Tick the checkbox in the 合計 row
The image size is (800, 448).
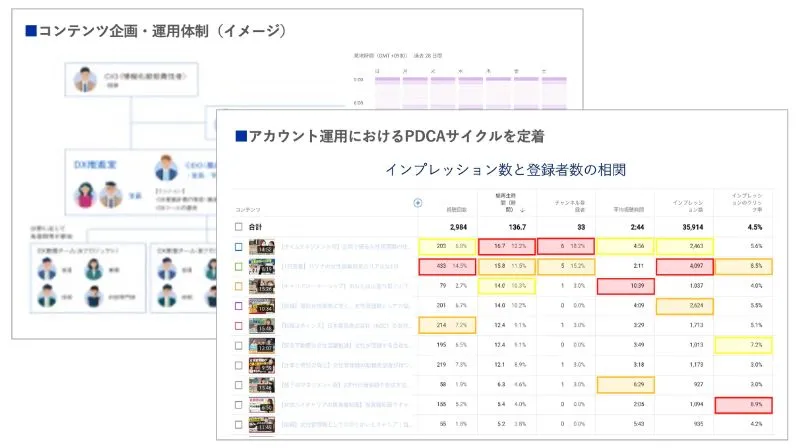point(238,227)
